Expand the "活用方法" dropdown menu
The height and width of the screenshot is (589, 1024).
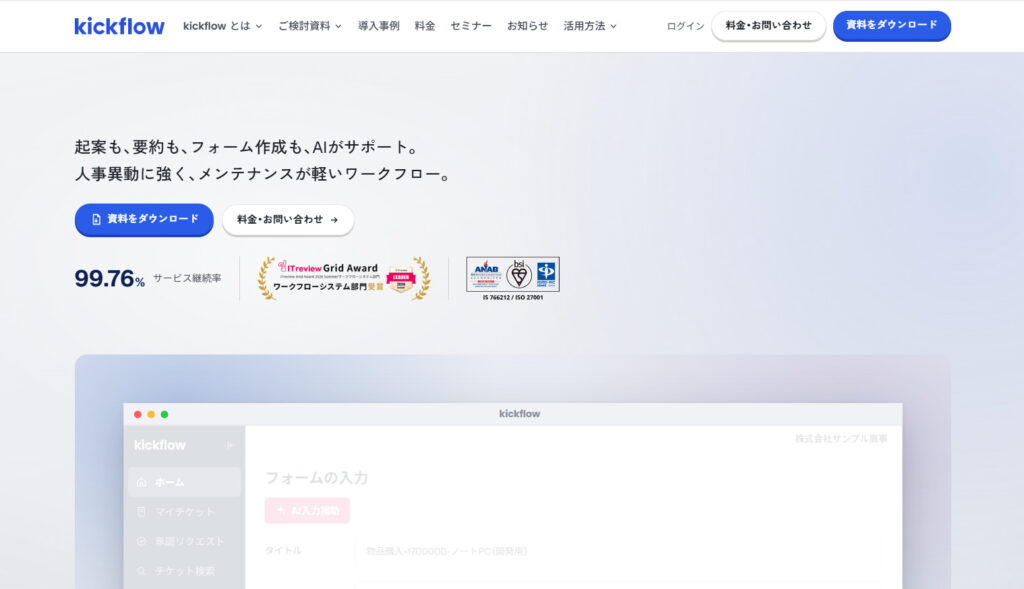590,26
